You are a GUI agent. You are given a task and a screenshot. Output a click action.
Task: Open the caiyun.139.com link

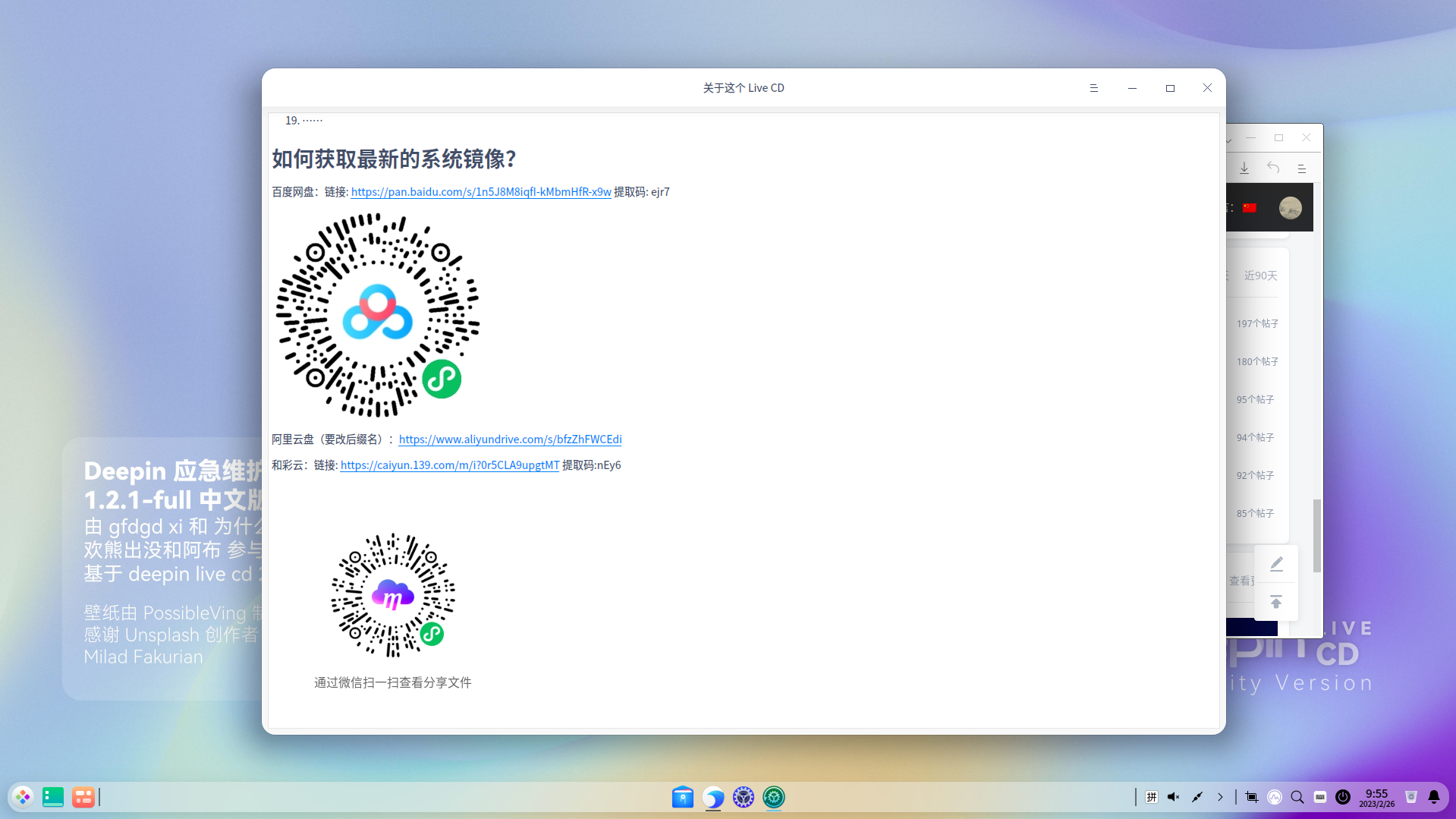[449, 465]
